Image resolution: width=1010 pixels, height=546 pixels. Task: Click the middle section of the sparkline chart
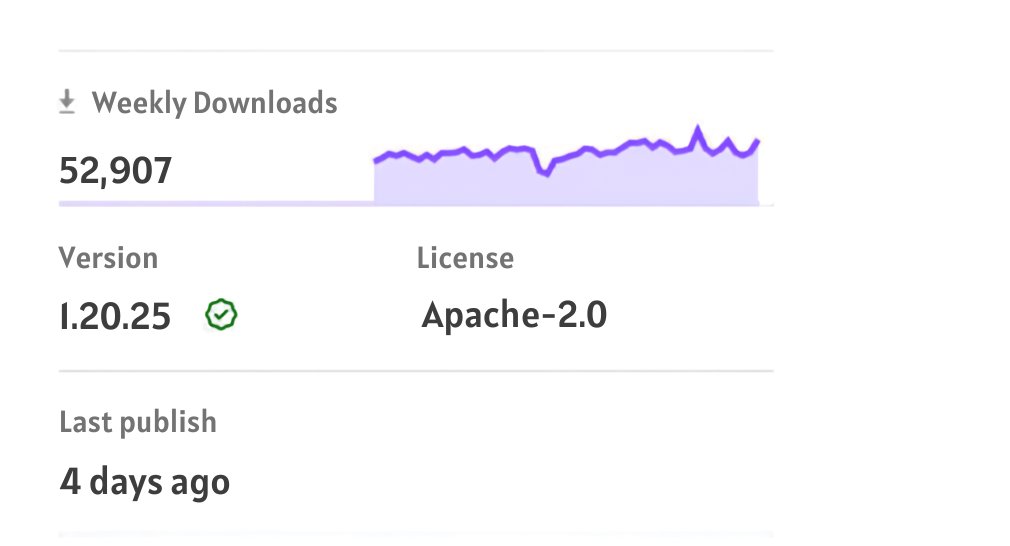(x=567, y=156)
